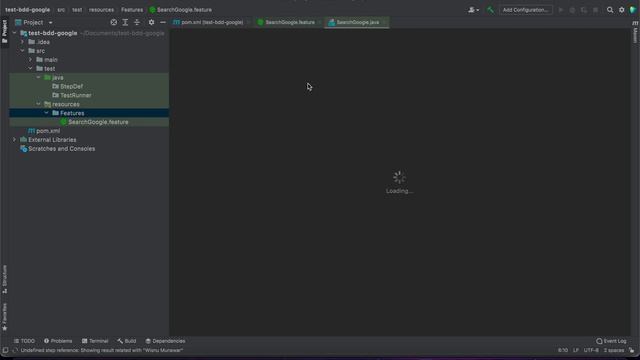
Task: Open IDE settings gear icon top right
Action: coord(622,10)
